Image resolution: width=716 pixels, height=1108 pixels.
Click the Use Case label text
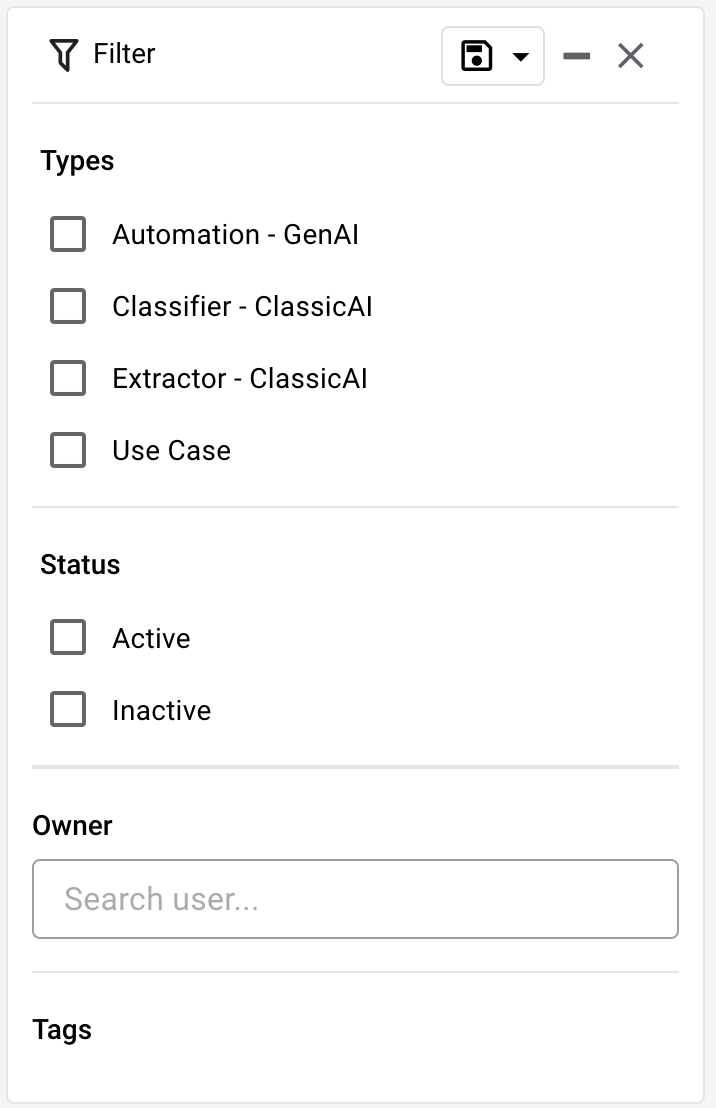point(172,451)
